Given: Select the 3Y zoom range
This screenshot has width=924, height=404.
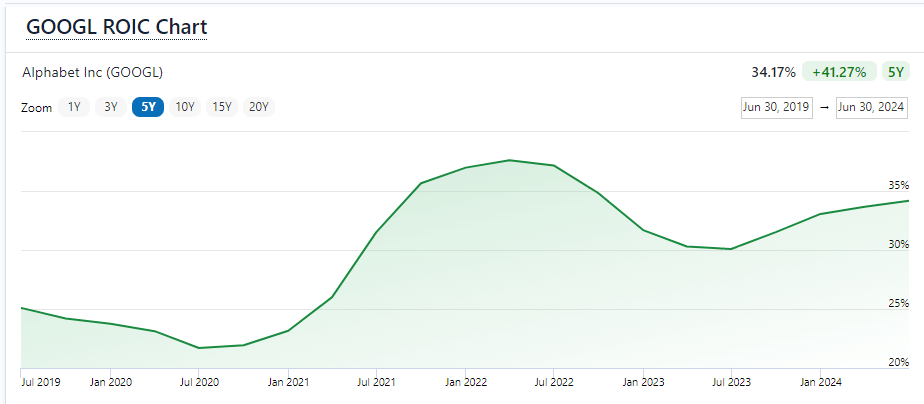Looking at the screenshot, I should (x=111, y=107).
